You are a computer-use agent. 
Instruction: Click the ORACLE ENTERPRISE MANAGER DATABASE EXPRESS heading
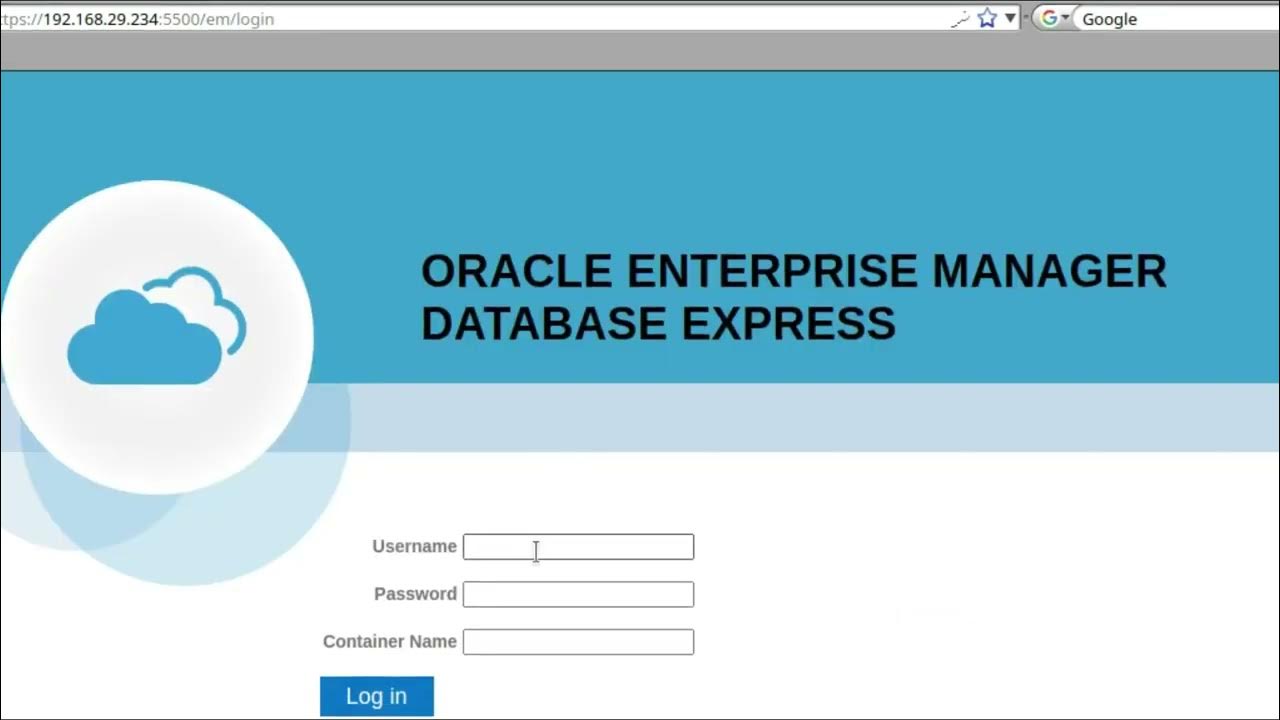(x=794, y=297)
